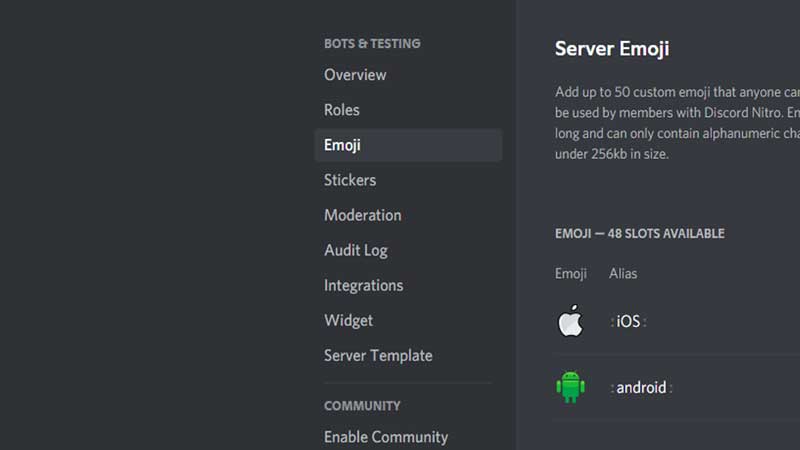Click the Apple logo emoji image
Screen dimensions: 800x450
click(x=569, y=322)
